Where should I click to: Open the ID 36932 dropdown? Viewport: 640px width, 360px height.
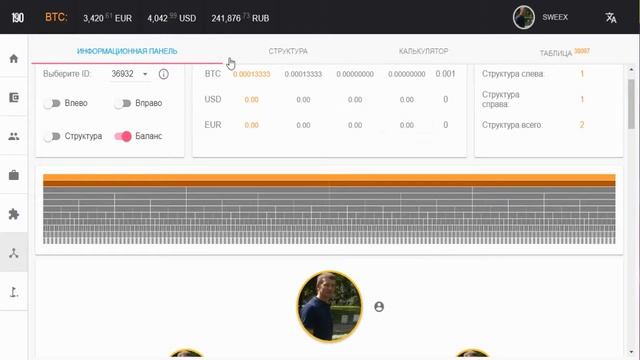tap(130, 74)
